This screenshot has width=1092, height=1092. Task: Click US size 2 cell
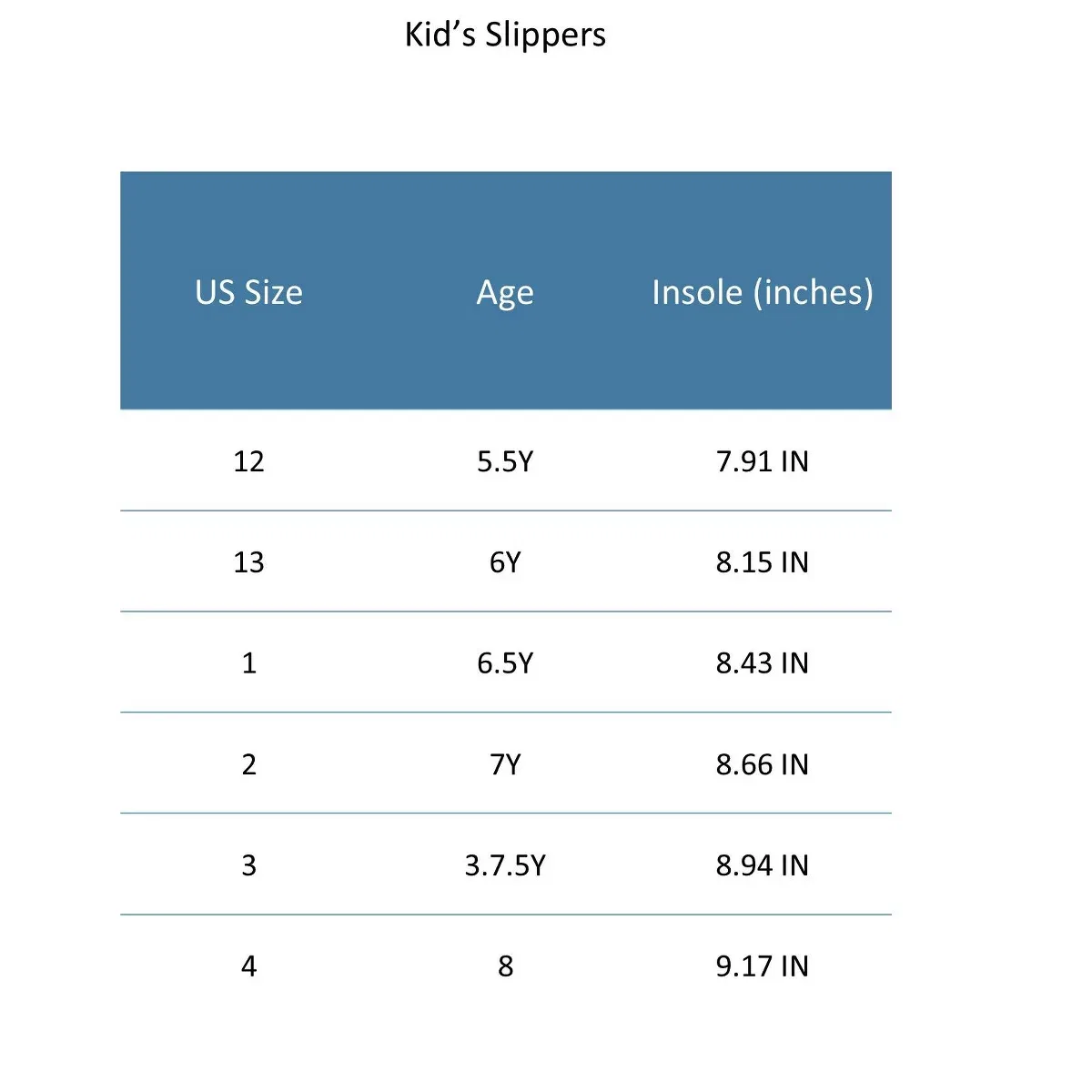click(x=248, y=764)
